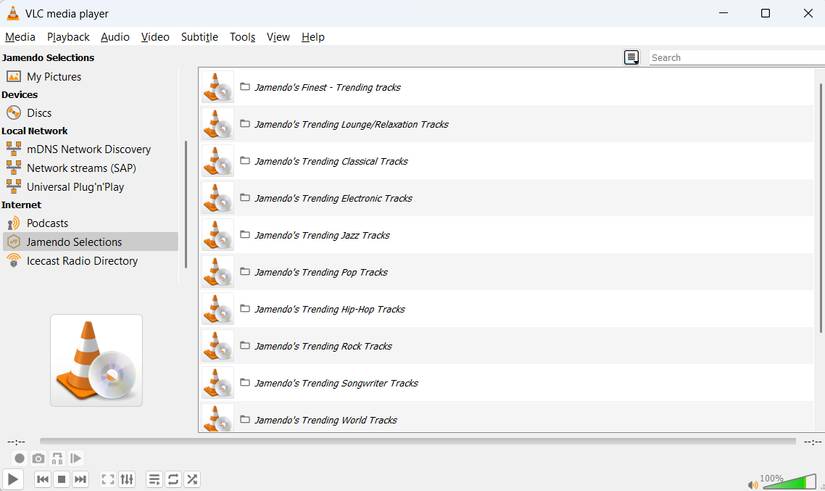Mute audio via speaker icon

753,485
